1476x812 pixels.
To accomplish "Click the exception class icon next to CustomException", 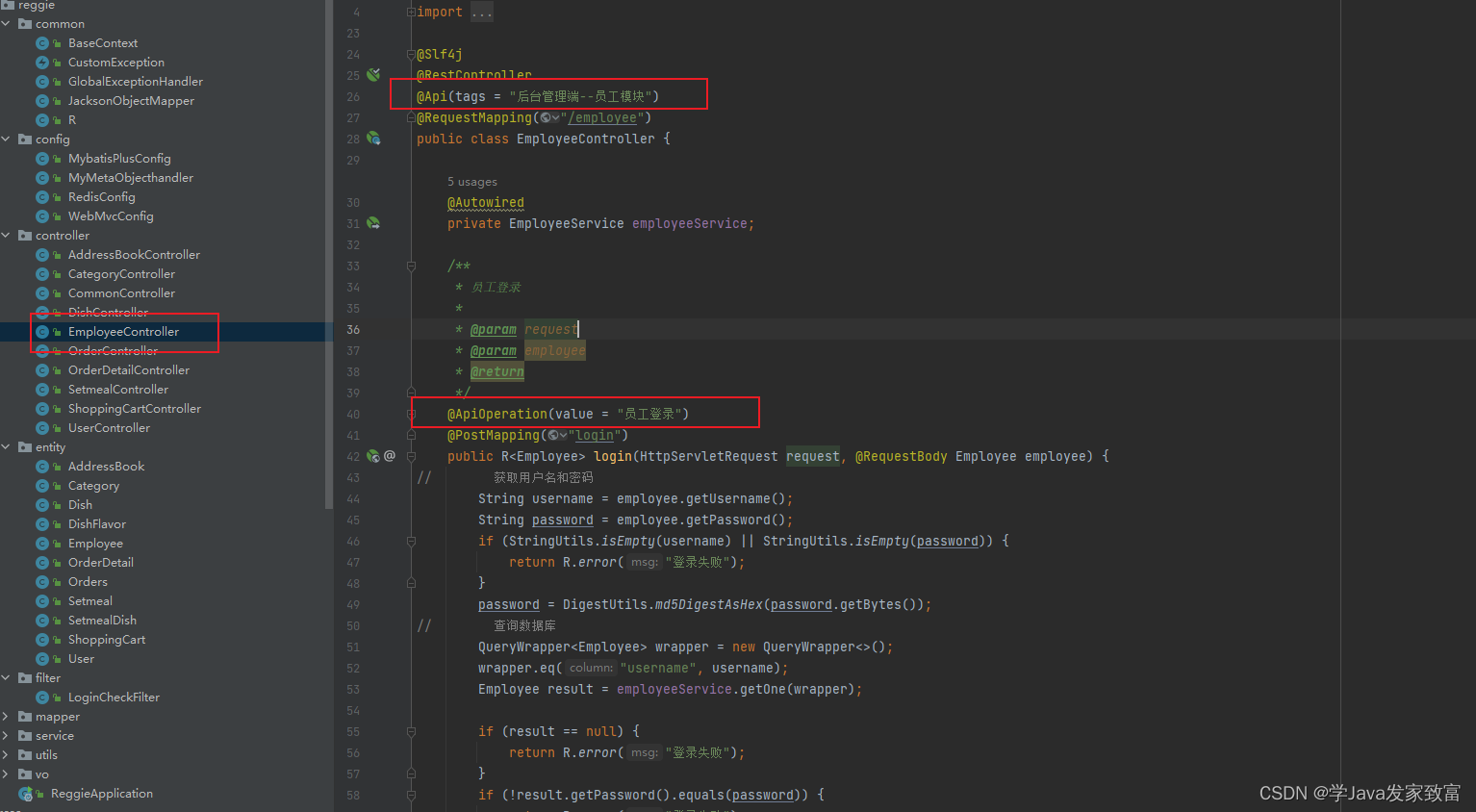I will point(42,63).
